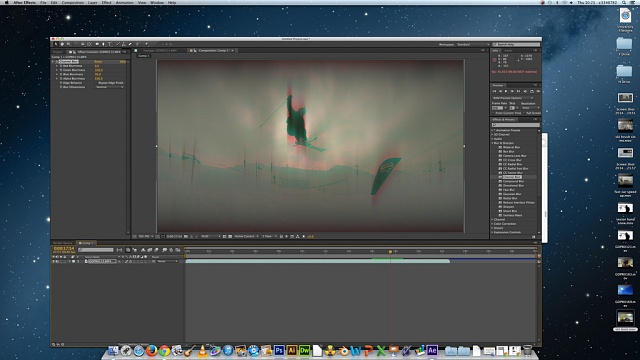The height and width of the screenshot is (360, 640).
Task: Step to next frame in Preview panel
Action: [512, 91]
